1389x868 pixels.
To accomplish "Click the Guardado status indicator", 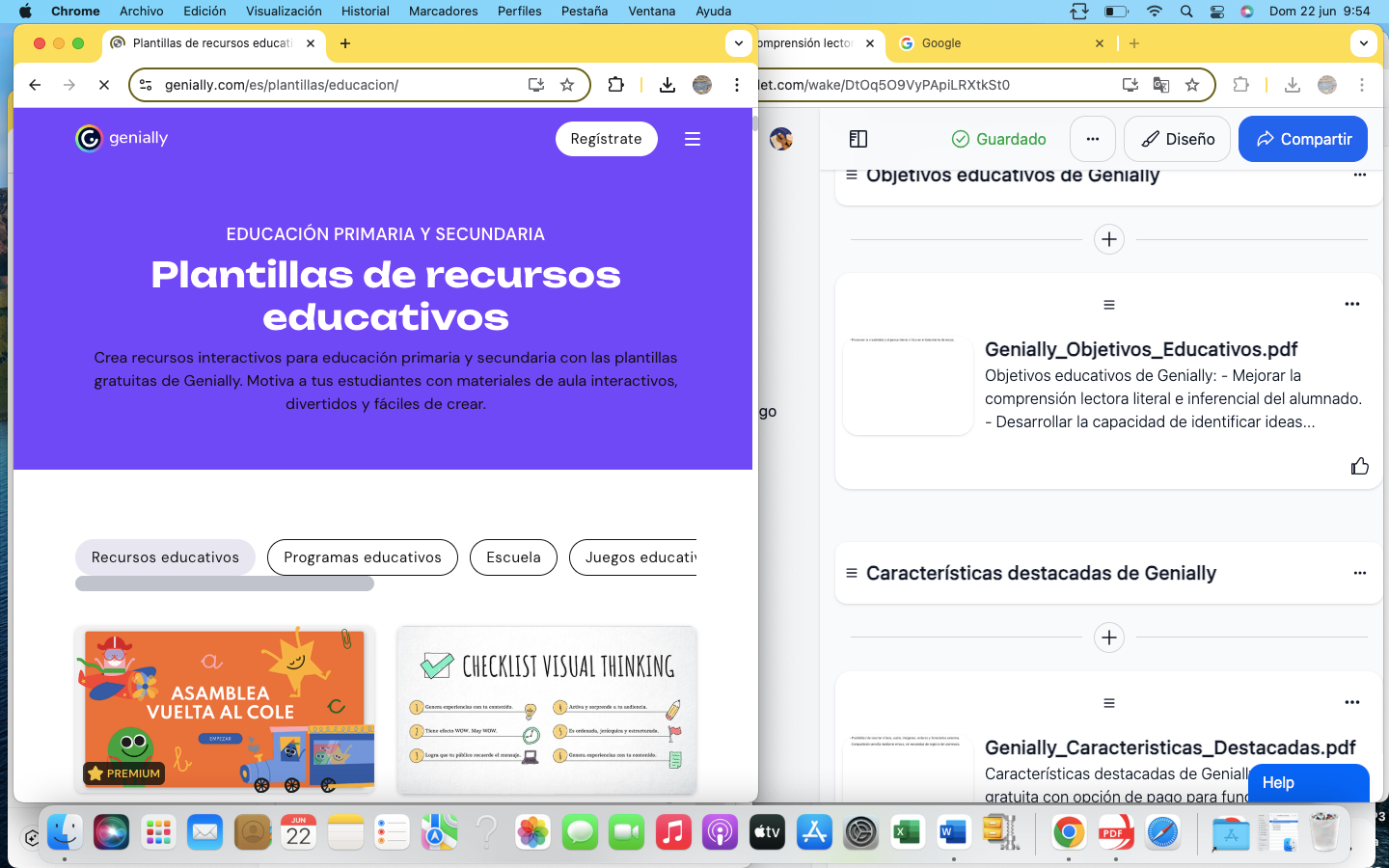I will [998, 139].
